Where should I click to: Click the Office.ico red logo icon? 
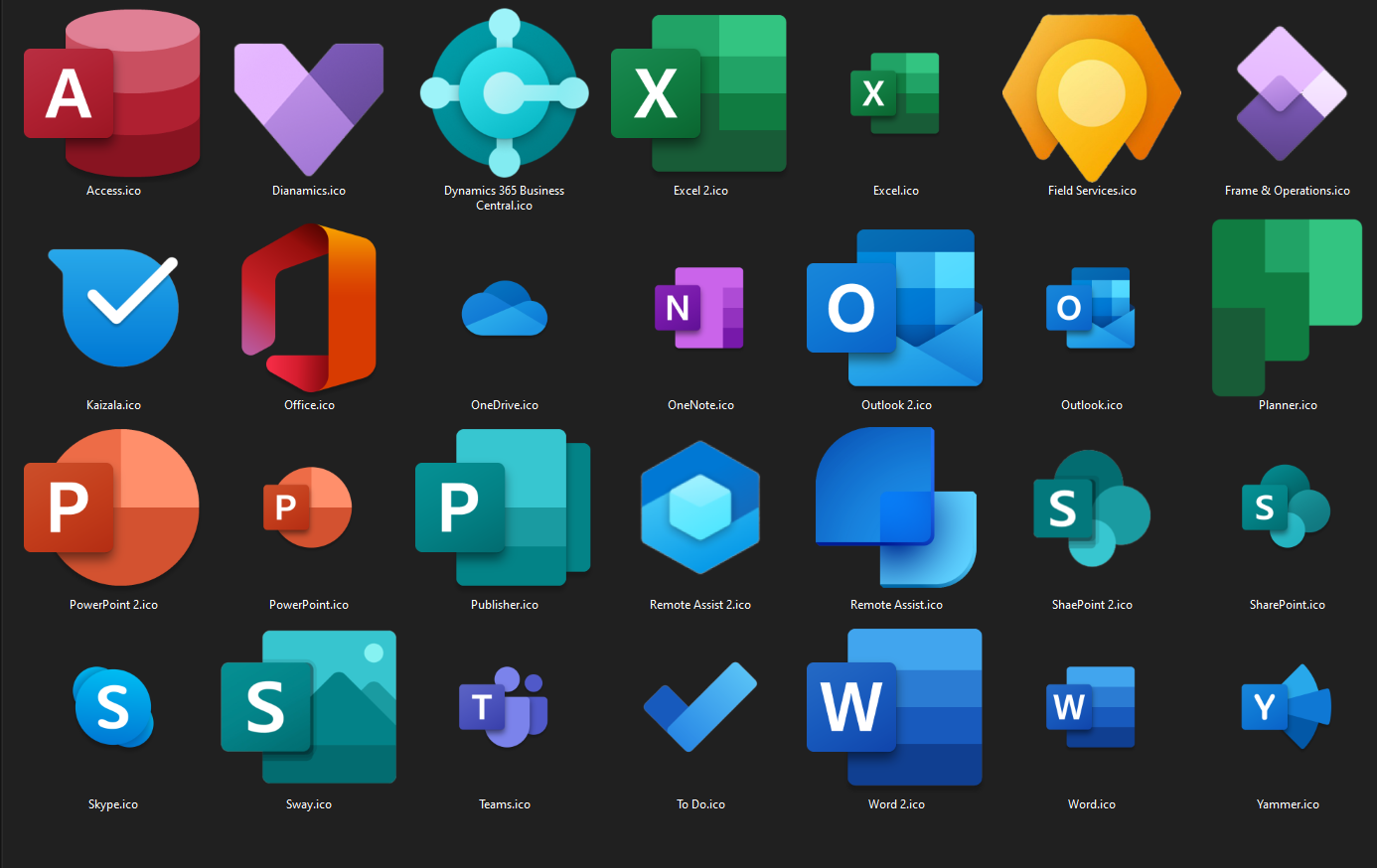[309, 308]
